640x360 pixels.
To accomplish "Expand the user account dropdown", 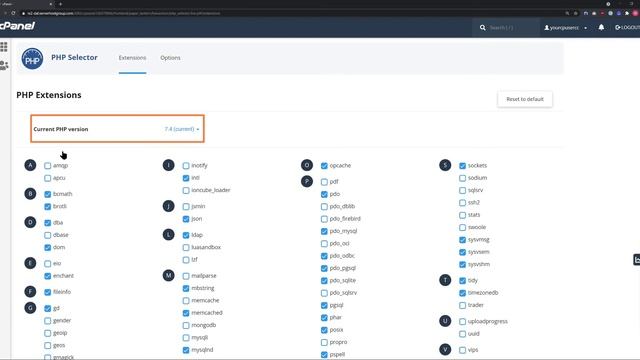I will coord(566,28).
